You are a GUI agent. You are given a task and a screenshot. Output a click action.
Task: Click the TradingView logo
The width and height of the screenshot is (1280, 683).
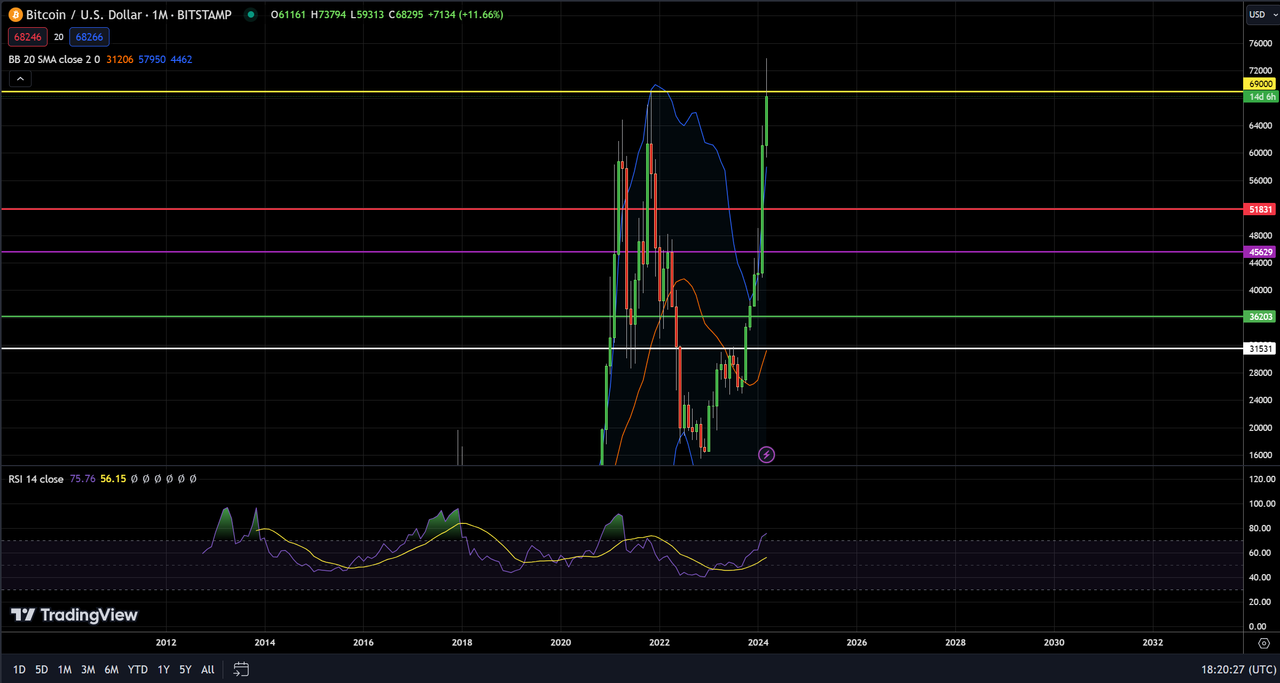(74, 615)
